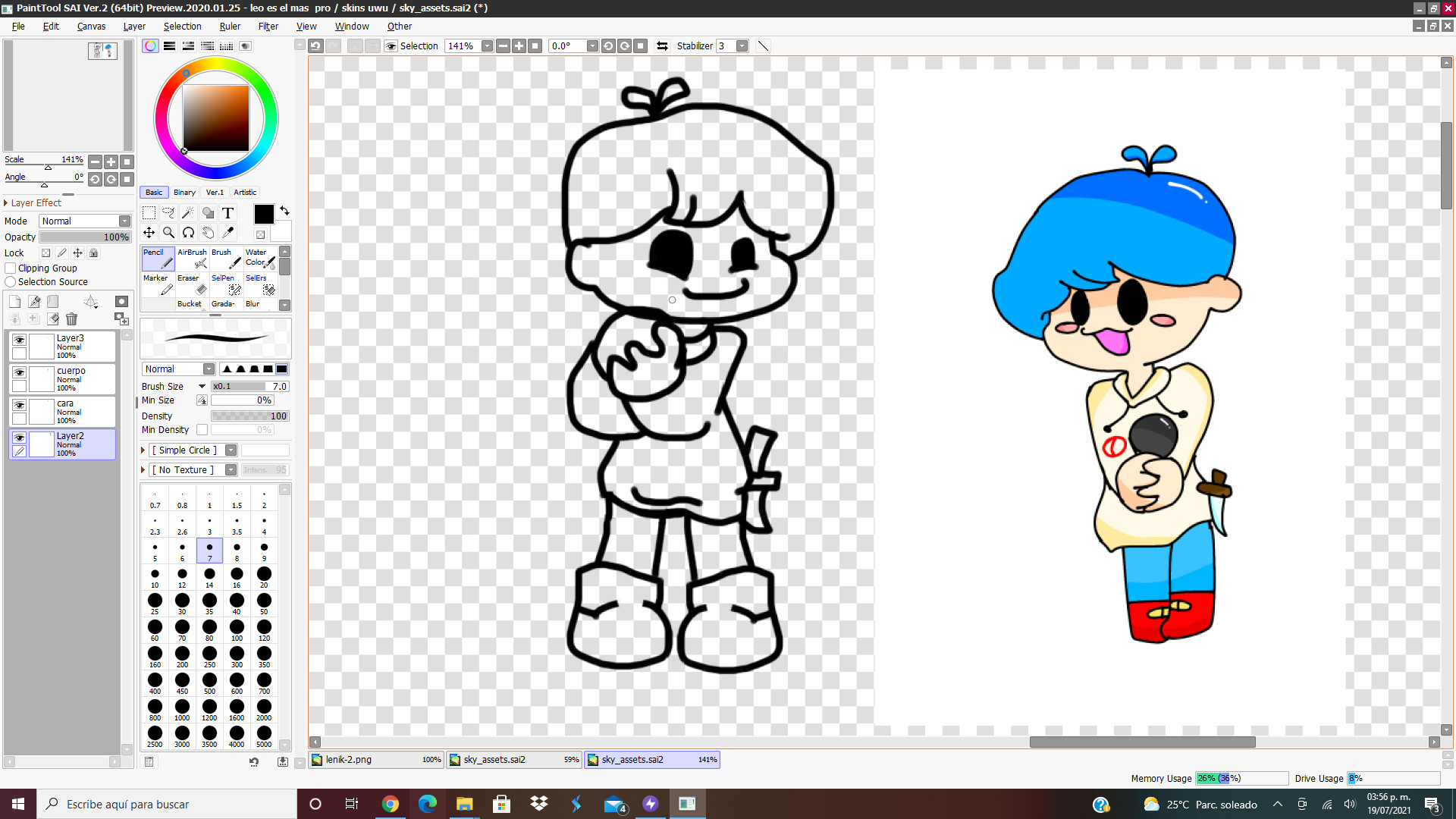
Task: Open the zoom percentage dropdown
Action: pos(488,46)
